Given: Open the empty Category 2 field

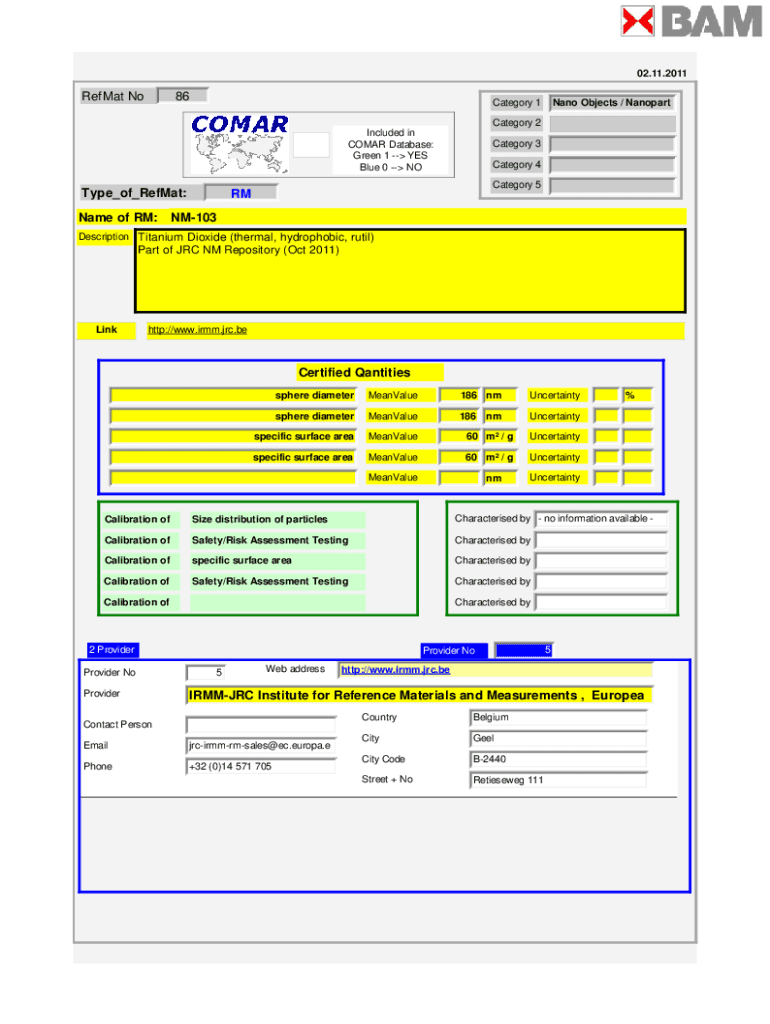Looking at the screenshot, I should click(x=612, y=123).
